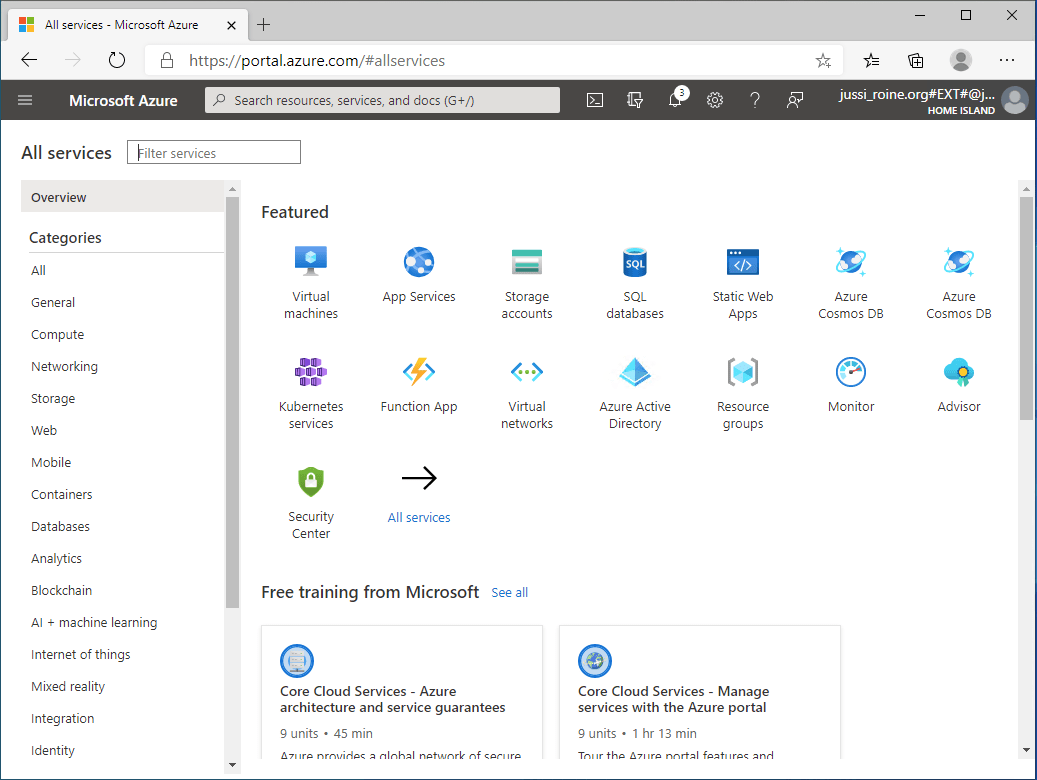View site information lock icon
The width and height of the screenshot is (1037, 780).
click(x=167, y=61)
